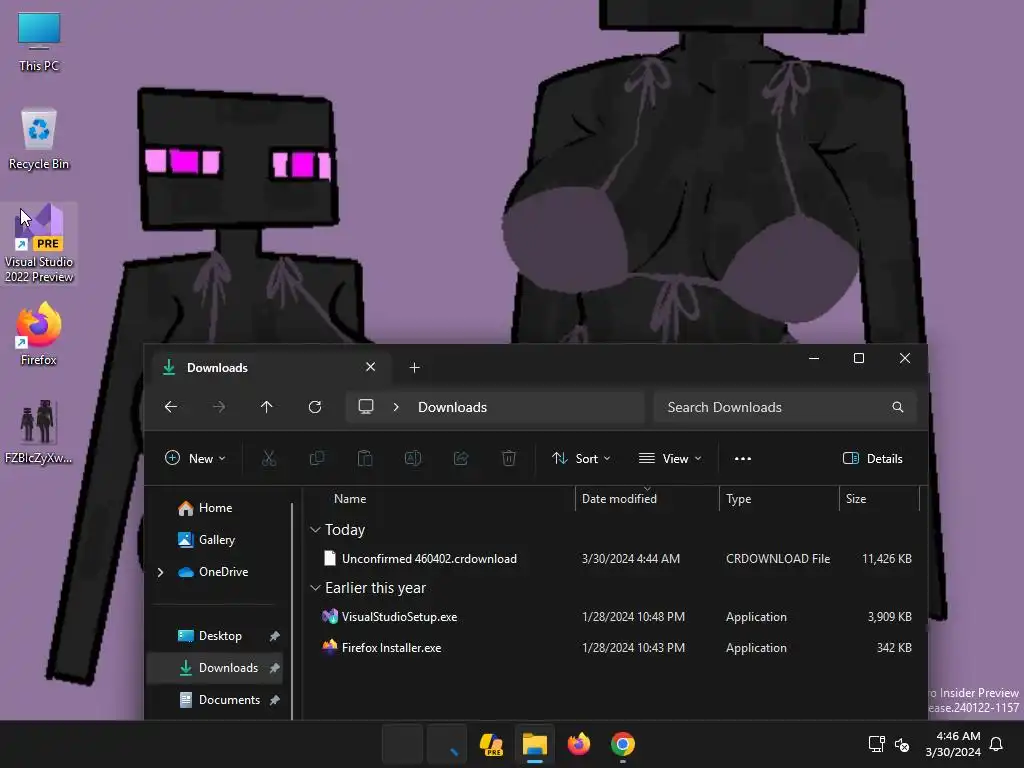The image size is (1024, 768).
Task: Go back in File Explorer
Action: (171, 407)
